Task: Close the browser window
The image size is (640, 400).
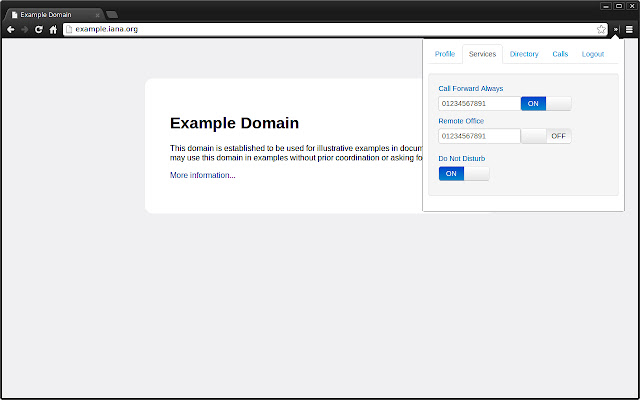Action: coord(632,6)
